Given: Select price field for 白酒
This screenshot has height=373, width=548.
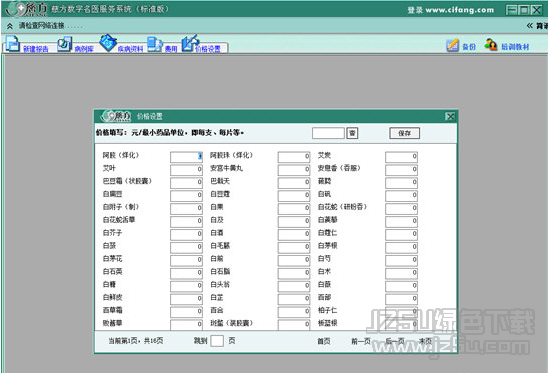Looking at the screenshot, I should point(294,234).
